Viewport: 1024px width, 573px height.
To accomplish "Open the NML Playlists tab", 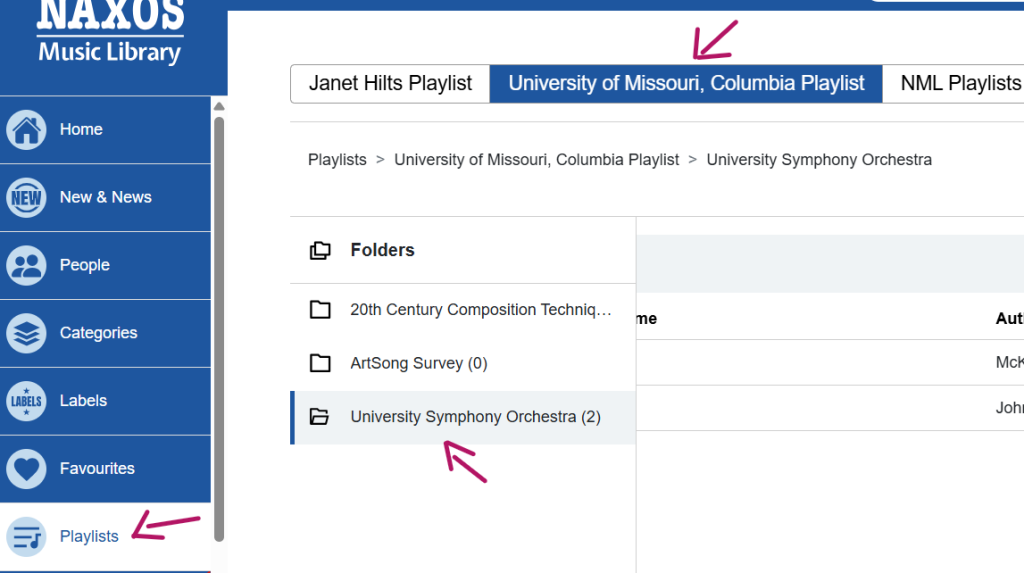I will tap(958, 84).
